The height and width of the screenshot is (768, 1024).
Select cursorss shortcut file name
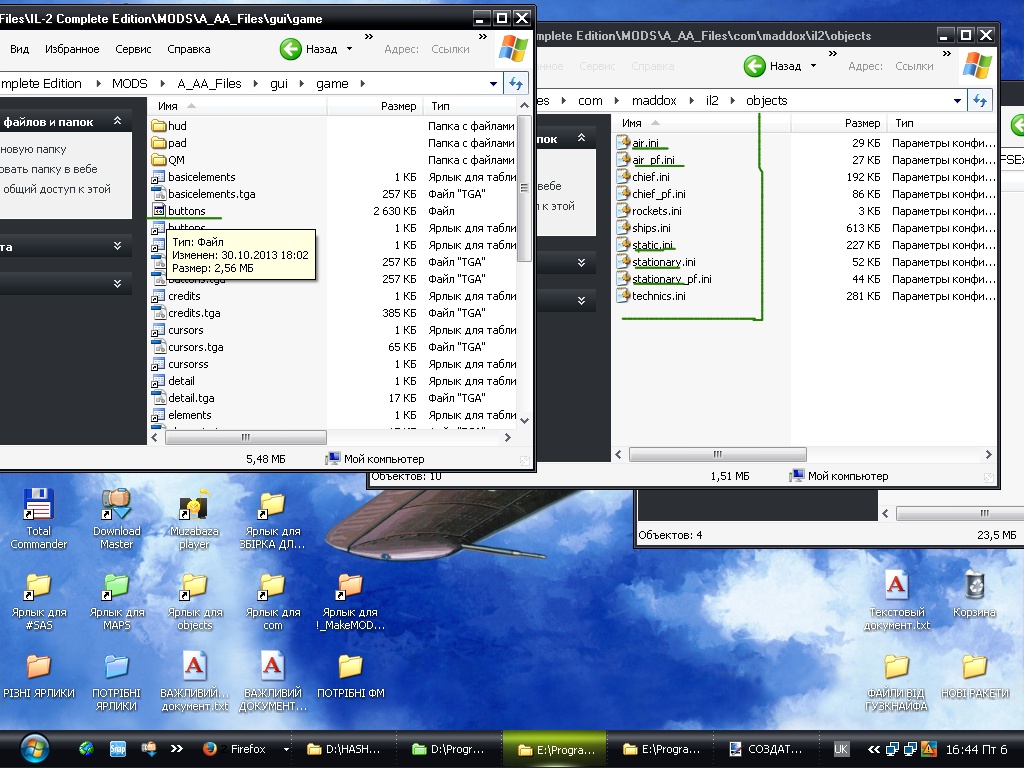click(x=188, y=364)
